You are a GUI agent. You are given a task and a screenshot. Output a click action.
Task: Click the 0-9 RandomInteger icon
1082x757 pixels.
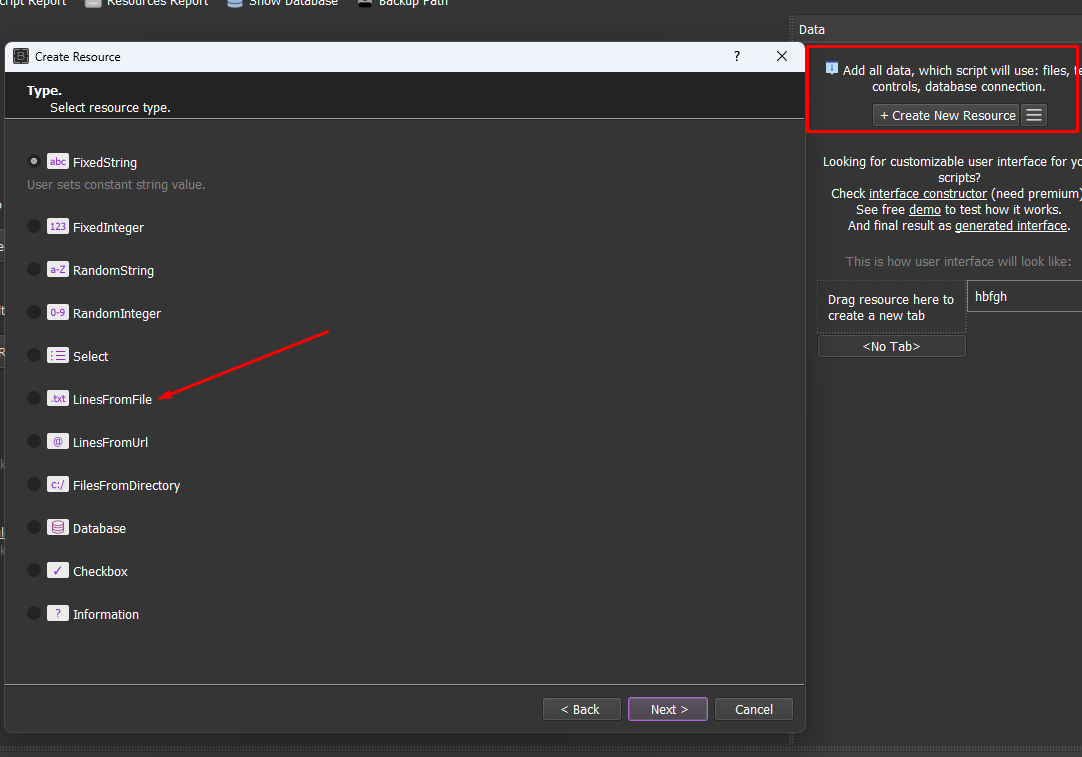[x=58, y=313]
